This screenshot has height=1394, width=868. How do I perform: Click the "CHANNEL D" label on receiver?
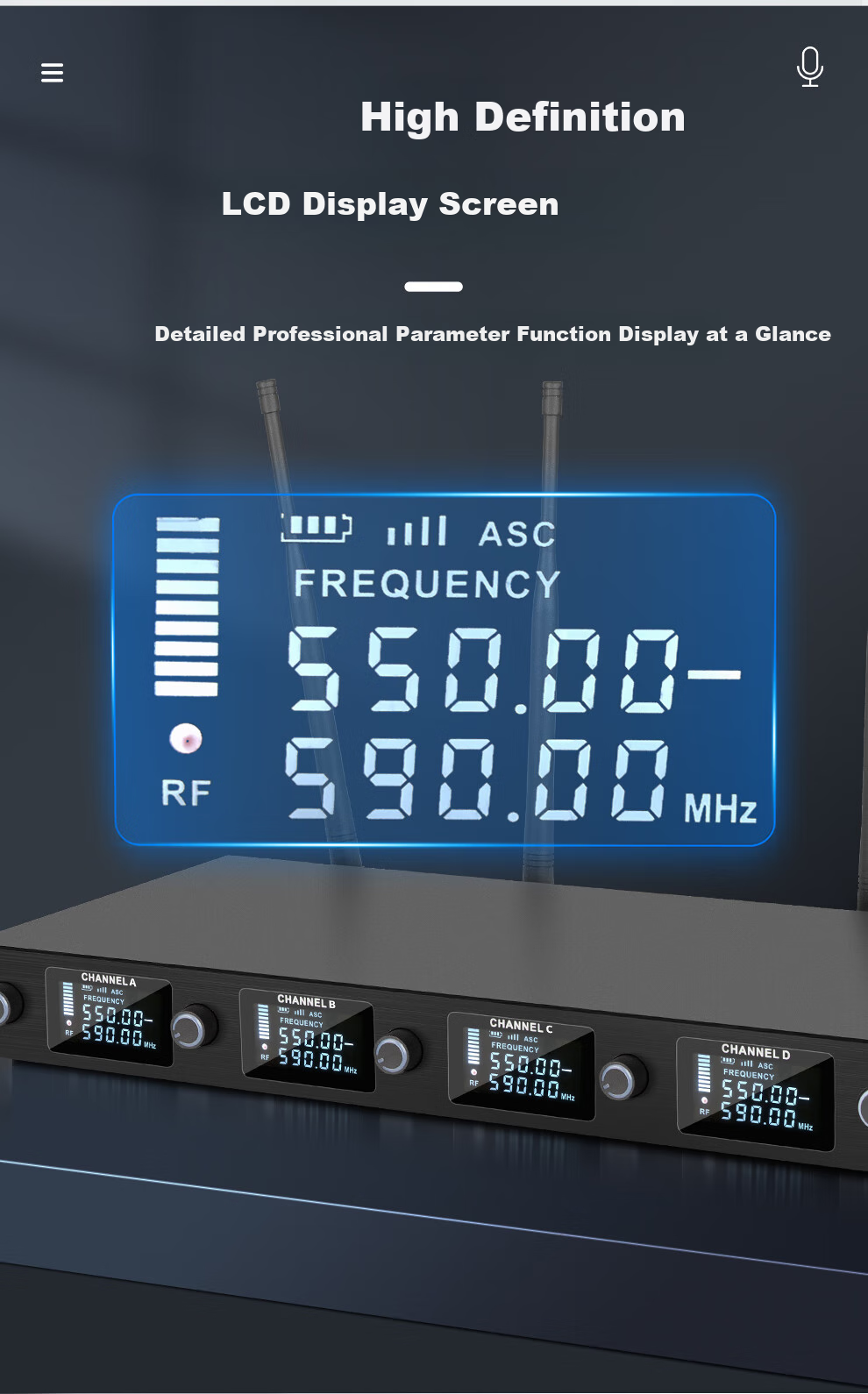[x=756, y=1052]
